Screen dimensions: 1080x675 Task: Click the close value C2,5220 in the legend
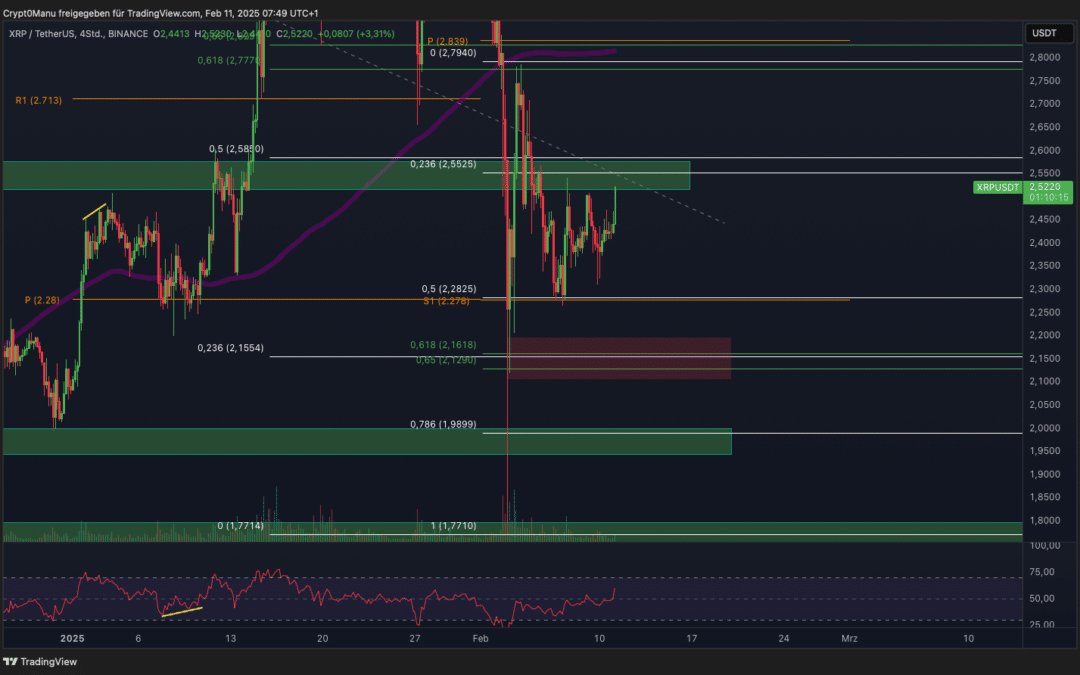(294, 34)
